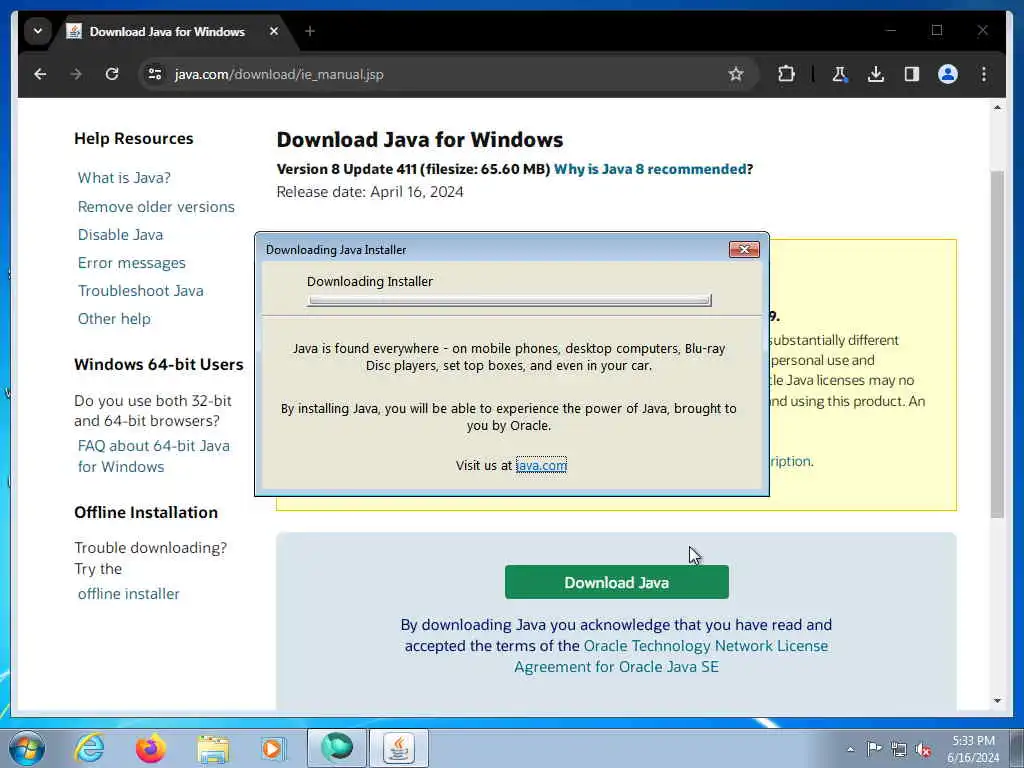1024x768 pixels.
Task: Open the Error messages link
Action: coord(131,263)
